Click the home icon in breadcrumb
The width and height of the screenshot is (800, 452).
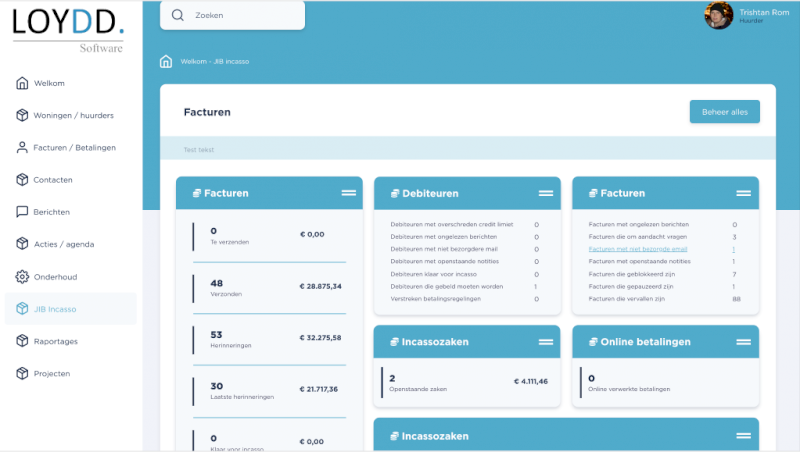click(166, 61)
